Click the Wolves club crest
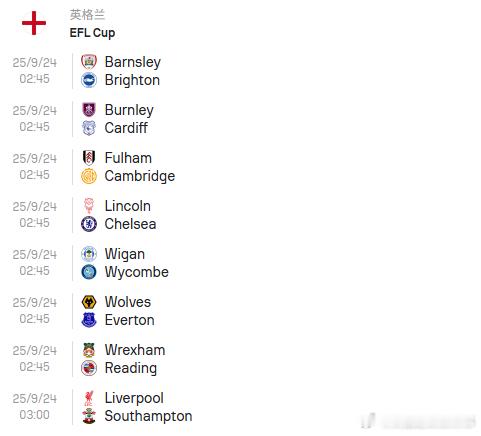This screenshot has width=481, height=436. click(89, 302)
